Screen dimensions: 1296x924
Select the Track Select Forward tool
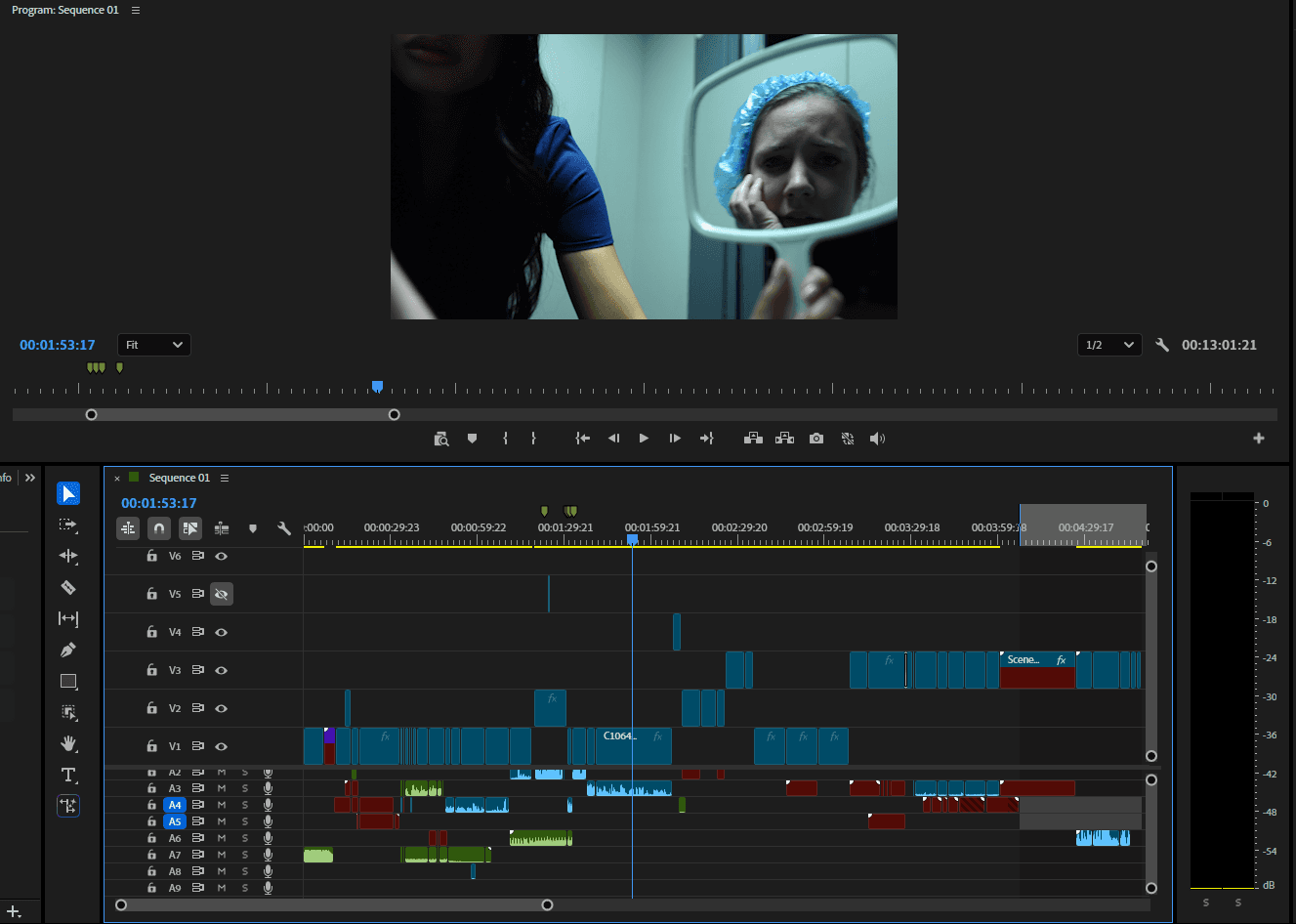click(x=68, y=525)
